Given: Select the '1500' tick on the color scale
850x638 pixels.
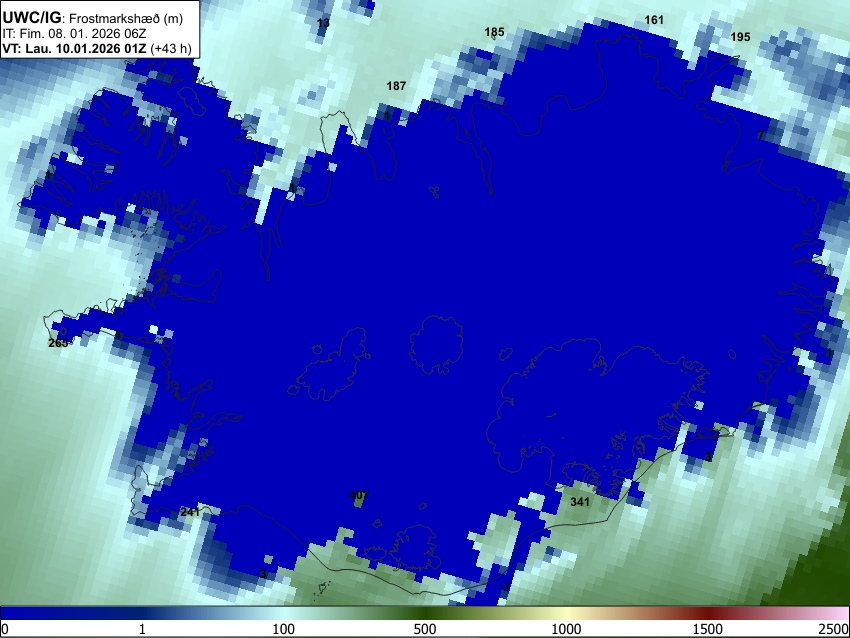Looking at the screenshot, I should 708,629.
